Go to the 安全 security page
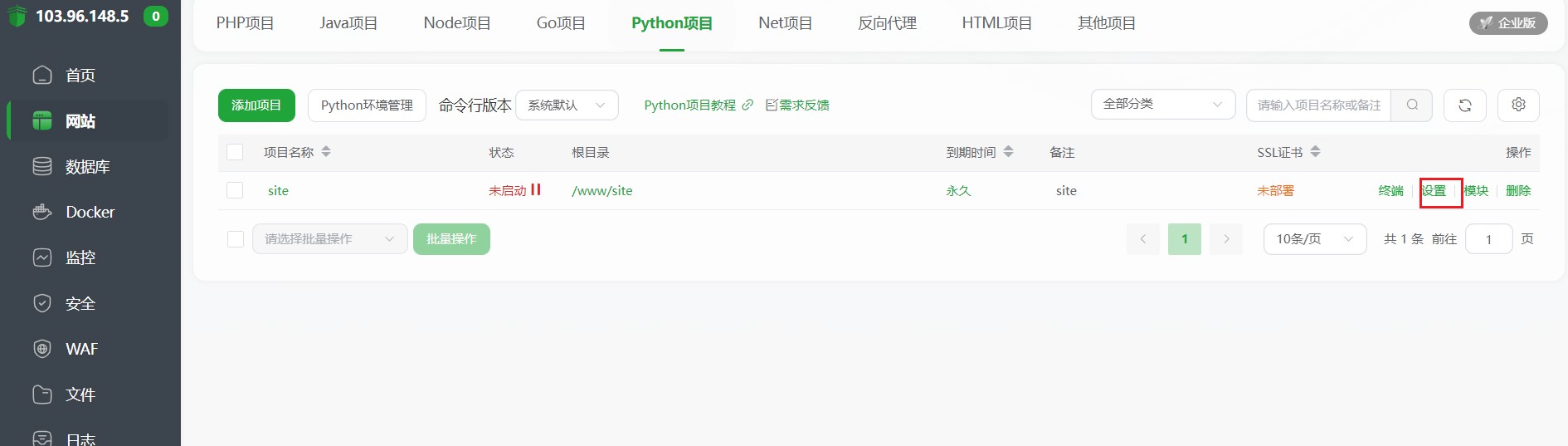The width and height of the screenshot is (1568, 446). pos(80,303)
